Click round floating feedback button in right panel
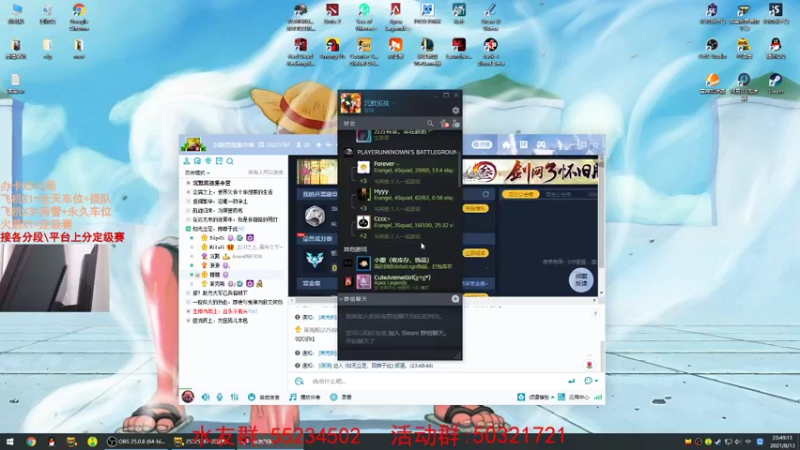This screenshot has height=450, width=800. pyautogui.click(x=581, y=280)
